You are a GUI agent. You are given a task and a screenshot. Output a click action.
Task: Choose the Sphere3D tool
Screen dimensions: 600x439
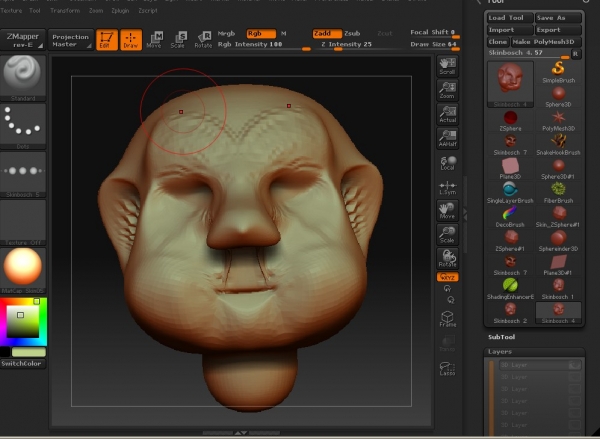[x=558, y=96]
